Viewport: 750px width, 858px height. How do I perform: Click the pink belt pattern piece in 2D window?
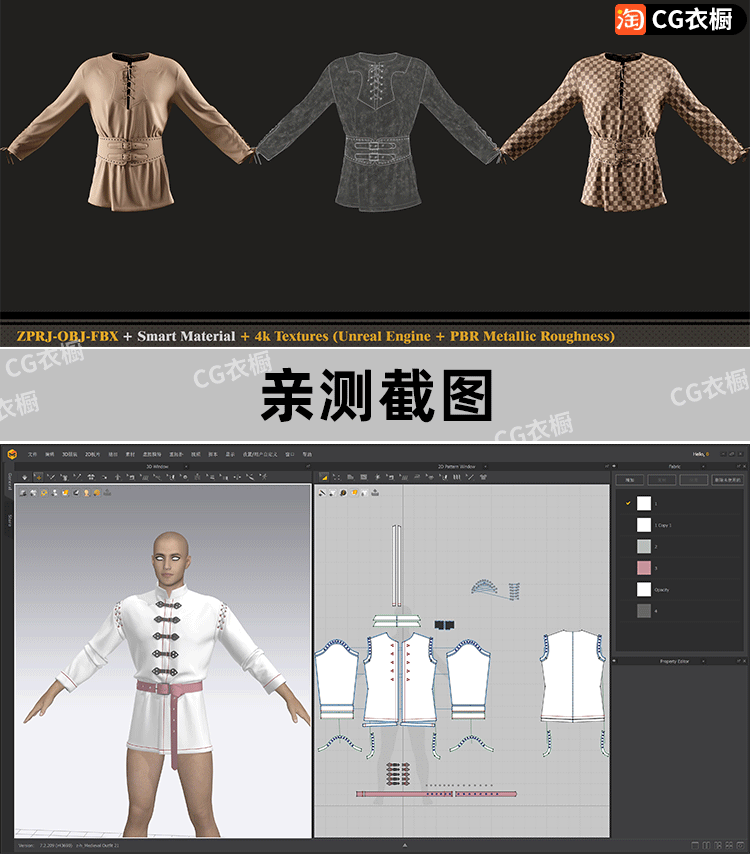point(436,793)
